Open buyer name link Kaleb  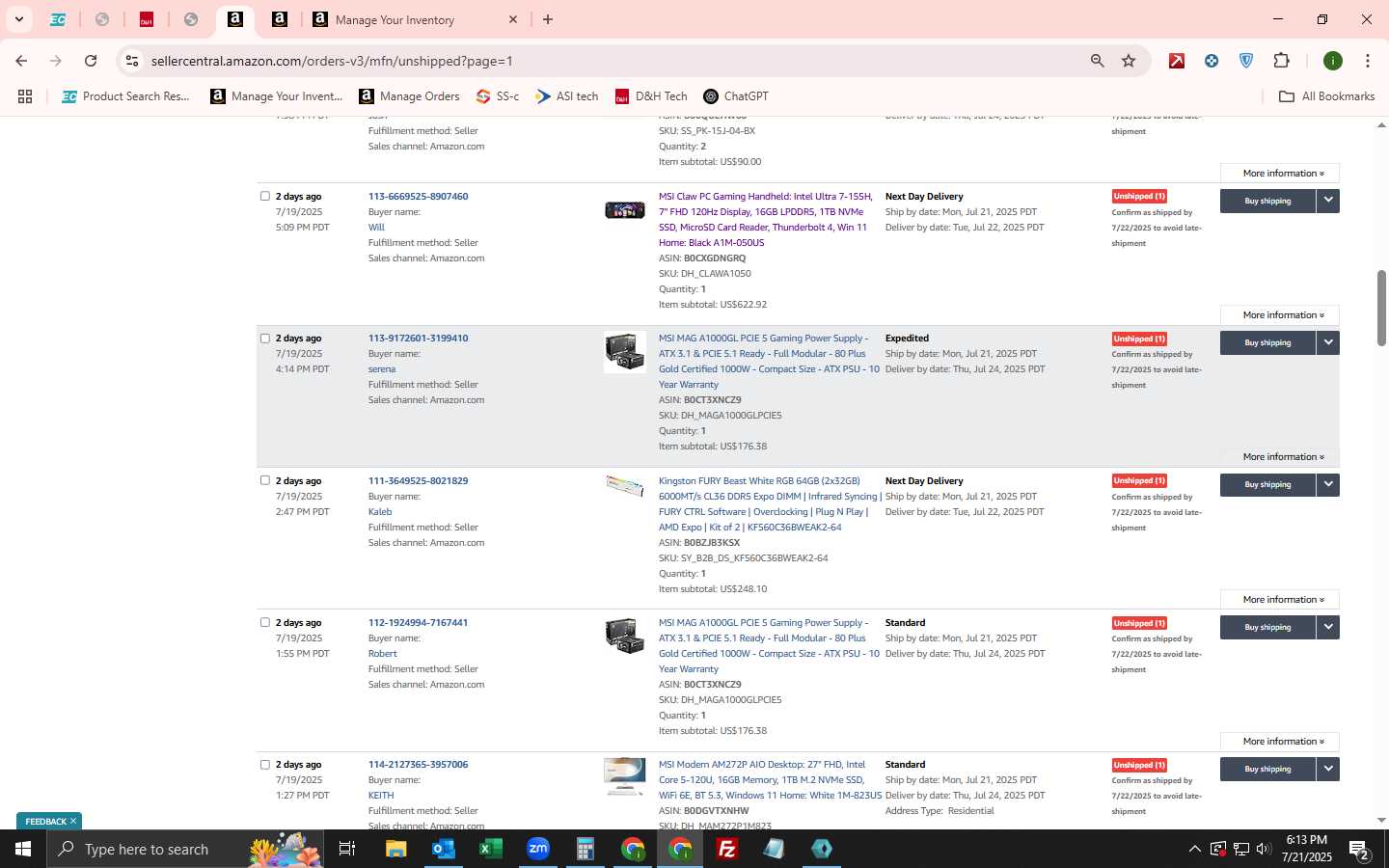click(x=380, y=512)
